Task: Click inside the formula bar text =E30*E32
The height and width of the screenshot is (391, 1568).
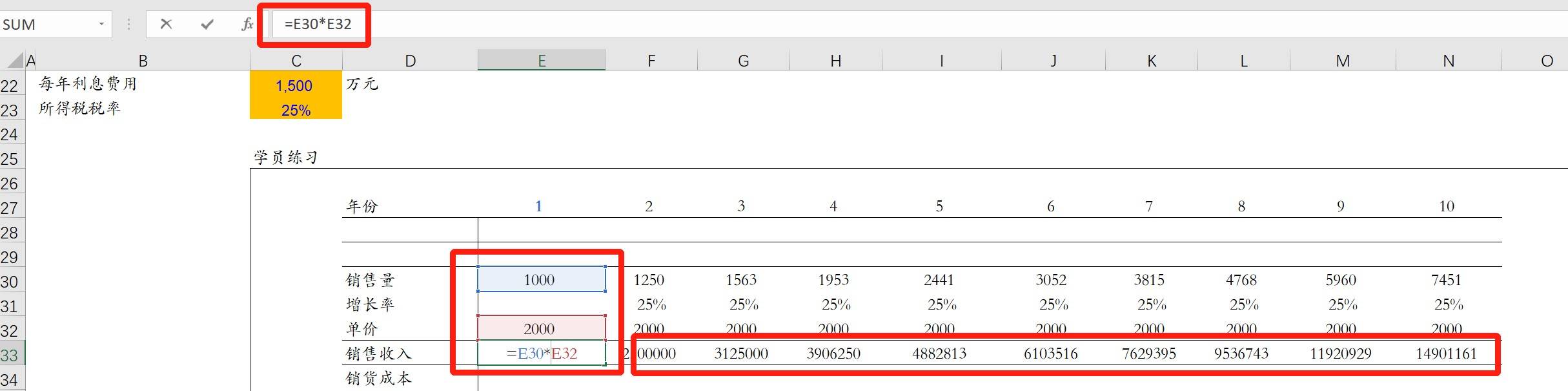Action: (x=318, y=25)
